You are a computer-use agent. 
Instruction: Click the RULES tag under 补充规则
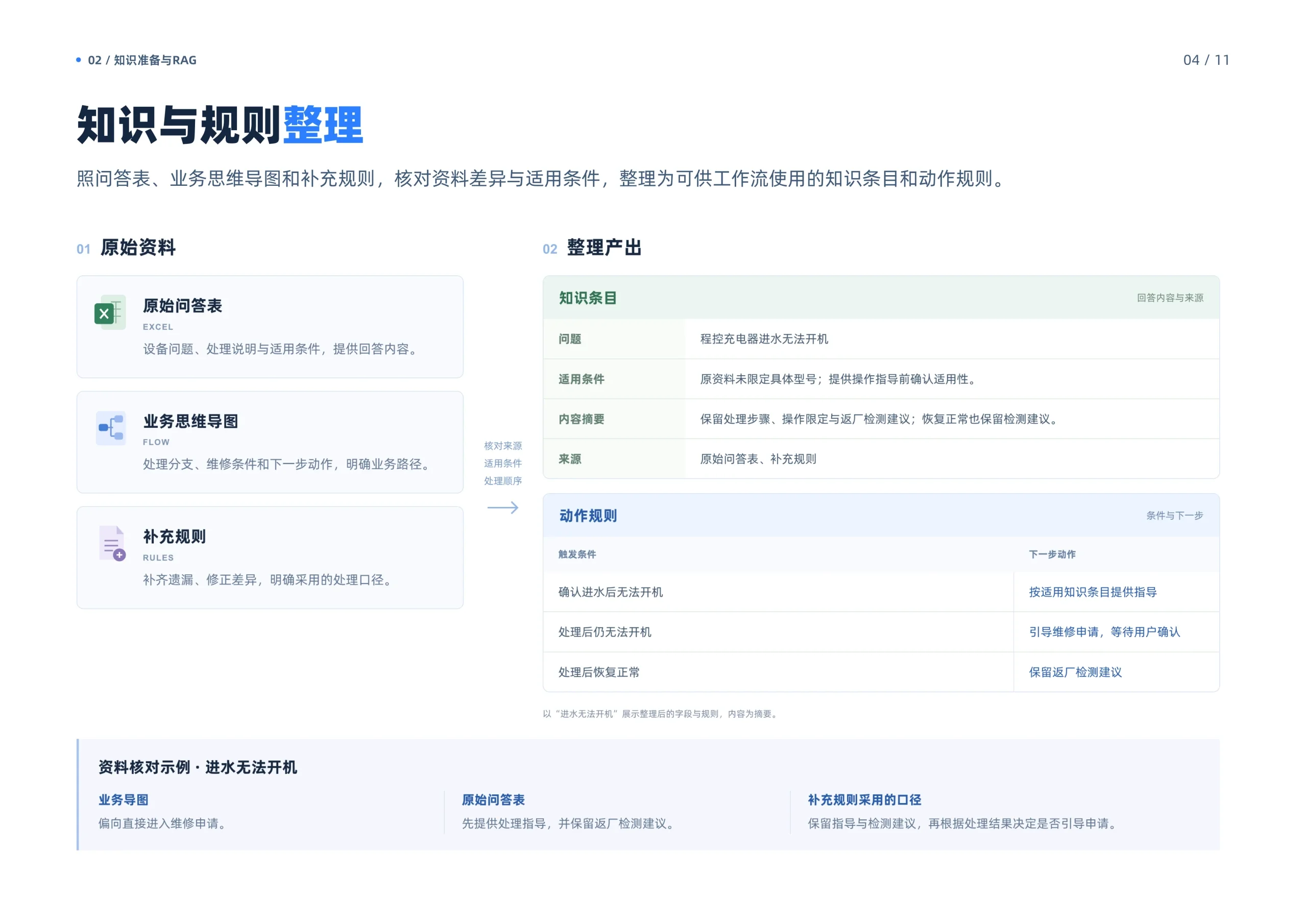point(158,557)
